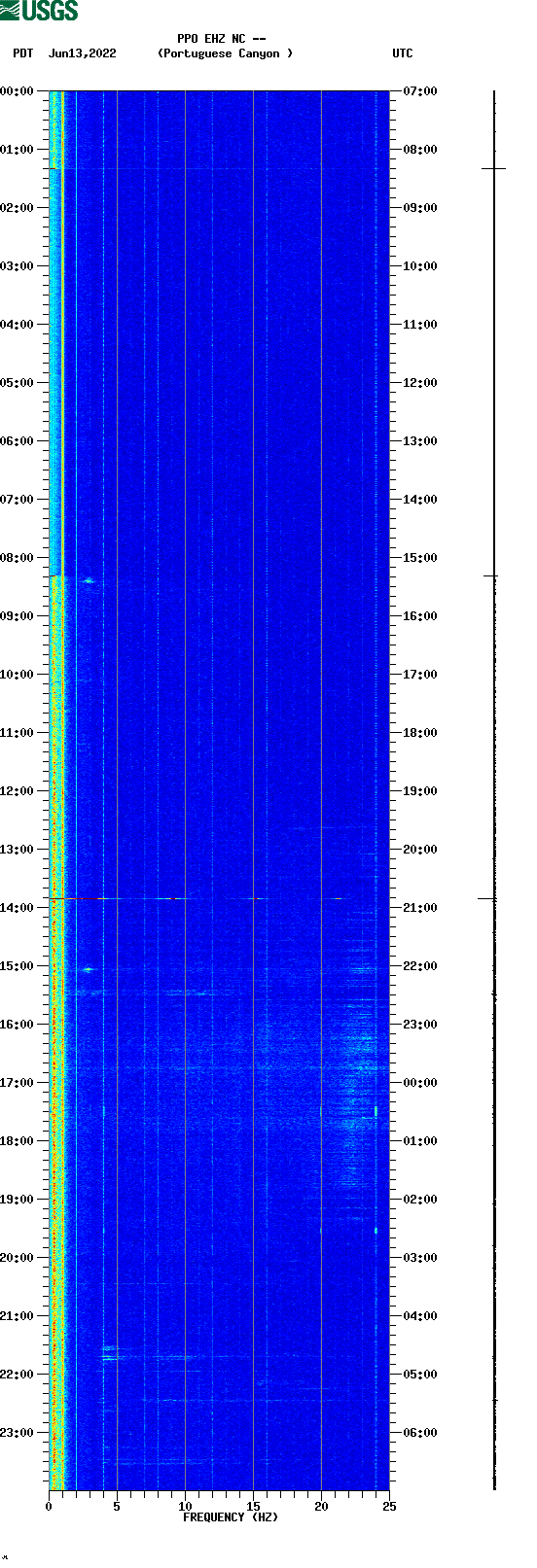Click the 23:00 PDT time label

tap(17, 1433)
